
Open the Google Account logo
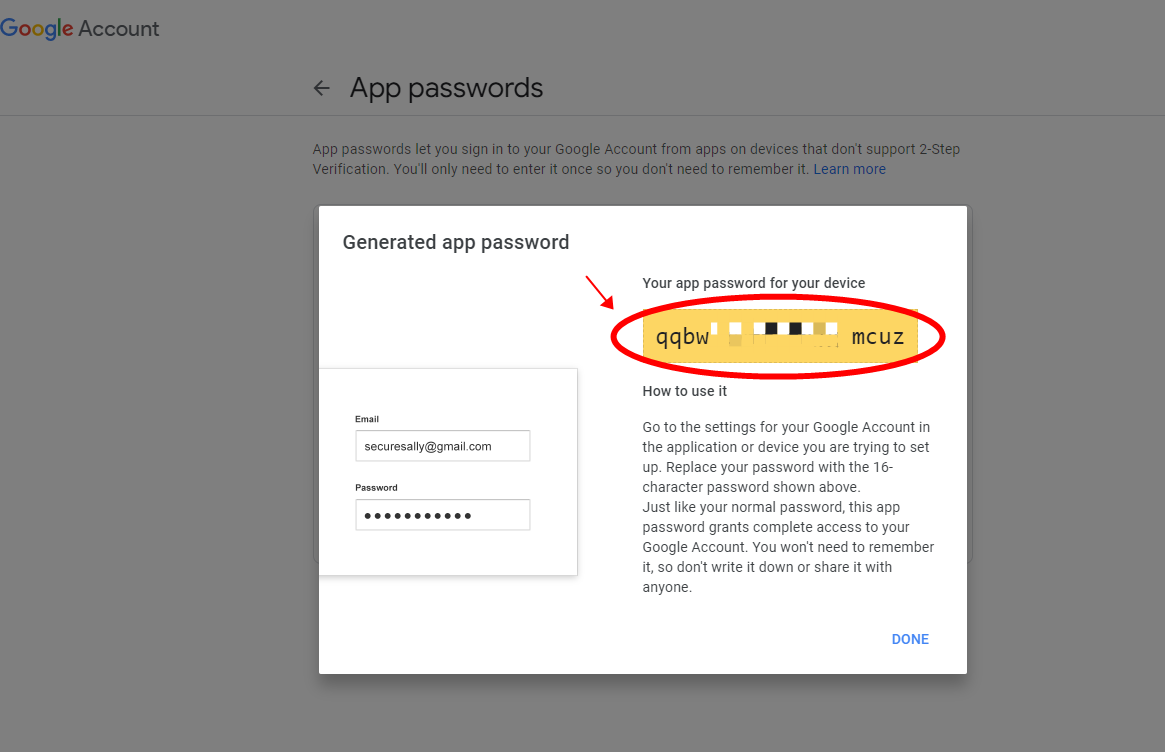[x=79, y=28]
